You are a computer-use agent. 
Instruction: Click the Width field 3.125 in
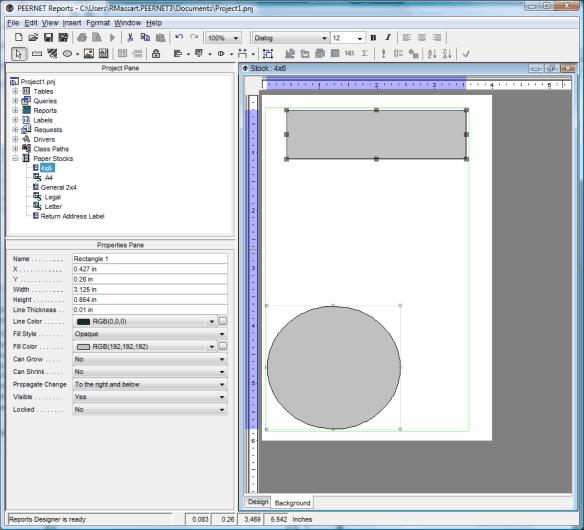(150, 289)
